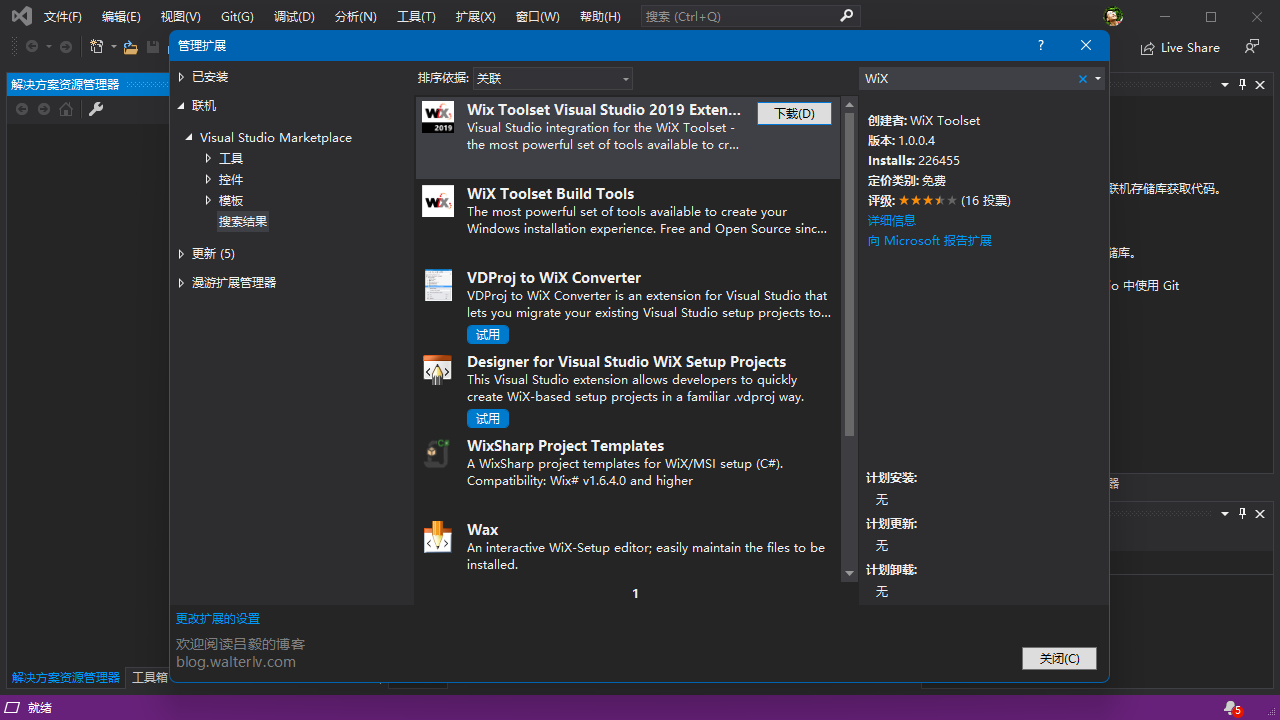Open the search box history dropdown arrow
1280x720 pixels.
coord(1097,79)
